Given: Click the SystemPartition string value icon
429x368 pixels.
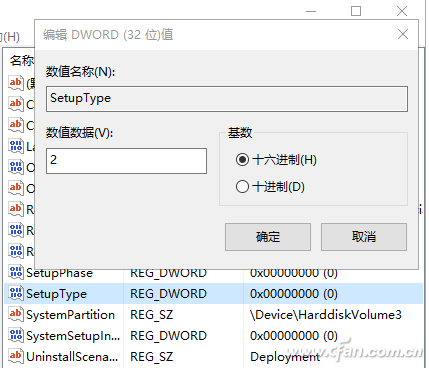Looking at the screenshot, I should point(16,314).
